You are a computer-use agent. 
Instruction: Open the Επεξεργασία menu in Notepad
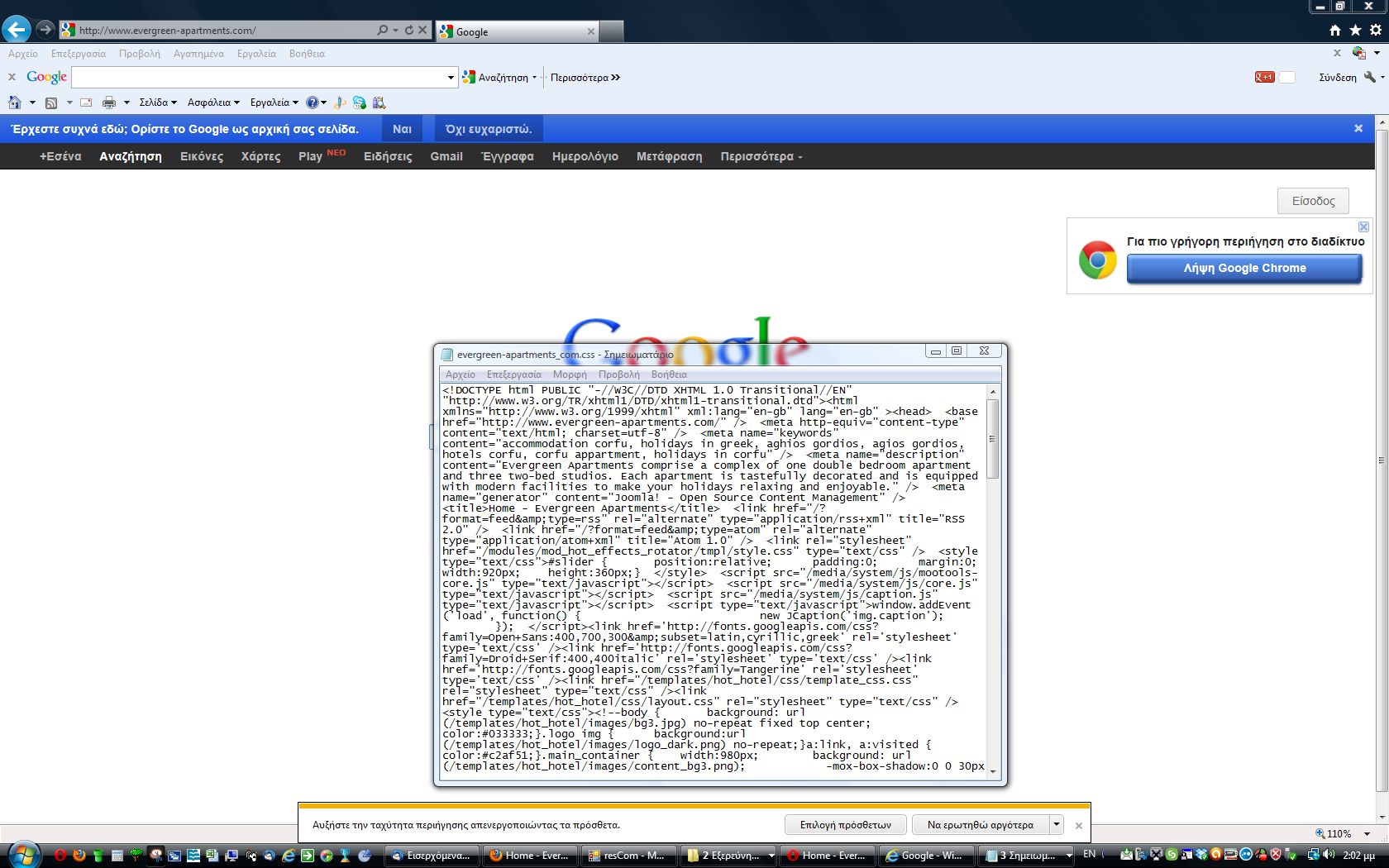[514, 374]
